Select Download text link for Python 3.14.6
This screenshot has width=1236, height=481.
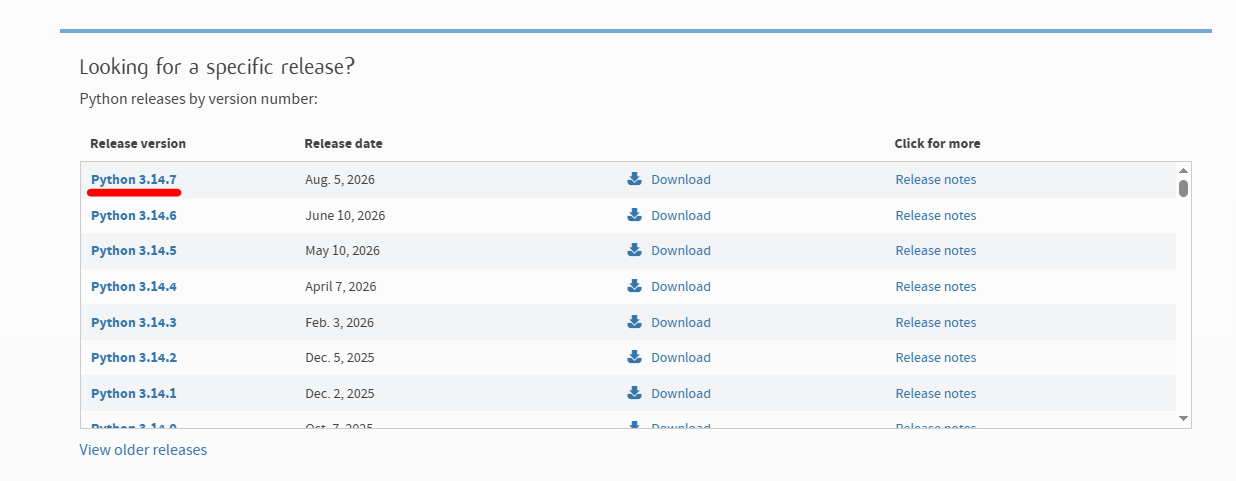681,215
